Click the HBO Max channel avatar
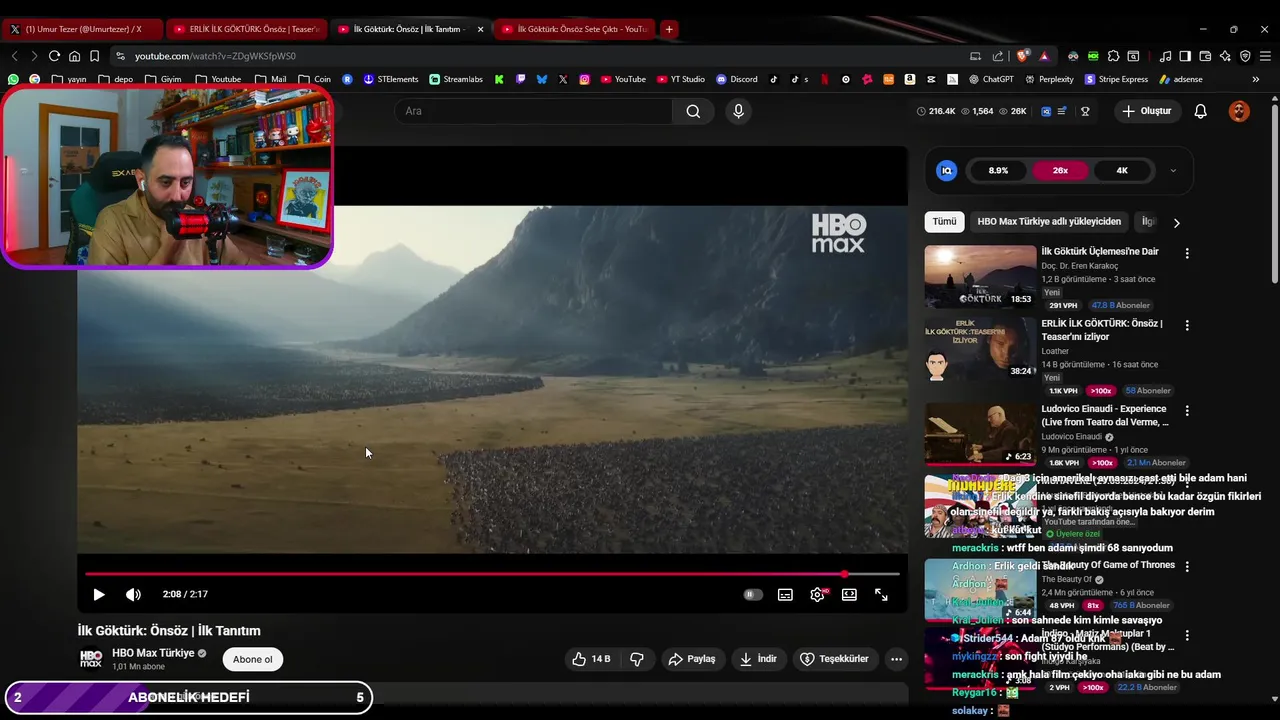Image resolution: width=1280 pixels, height=720 pixels. (91, 659)
